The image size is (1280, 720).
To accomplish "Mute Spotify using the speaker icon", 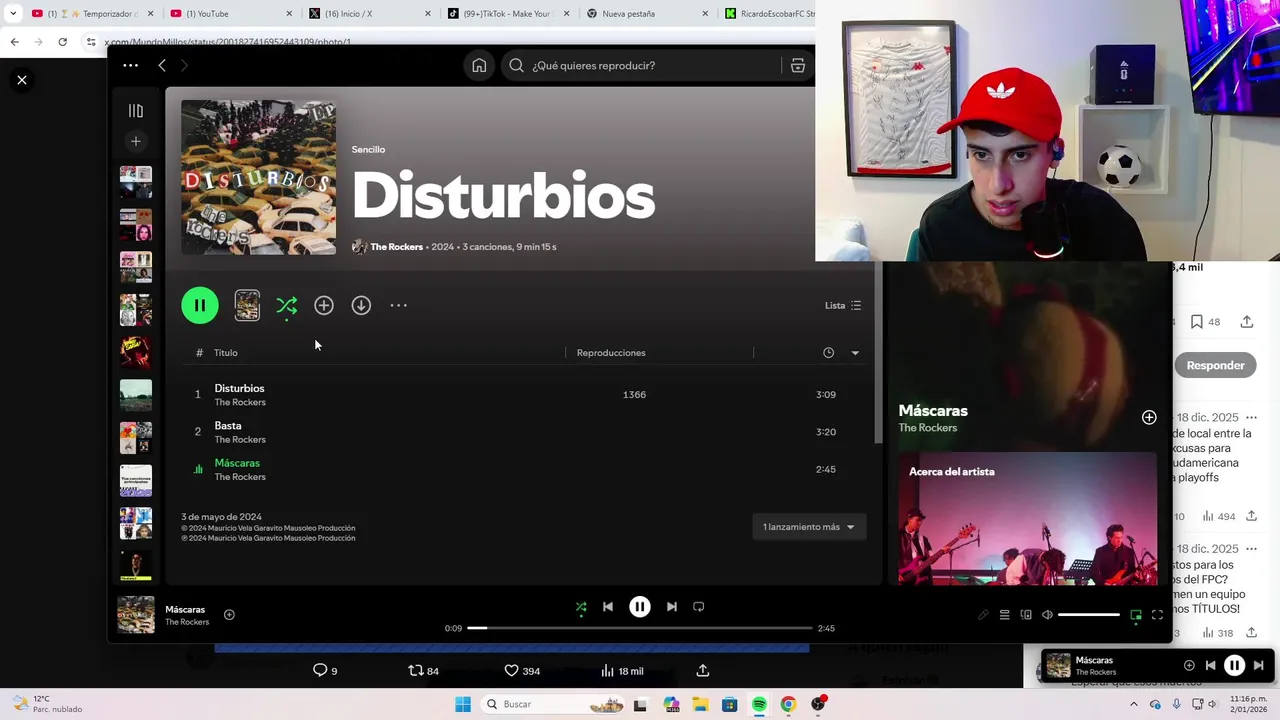I will point(1047,615).
